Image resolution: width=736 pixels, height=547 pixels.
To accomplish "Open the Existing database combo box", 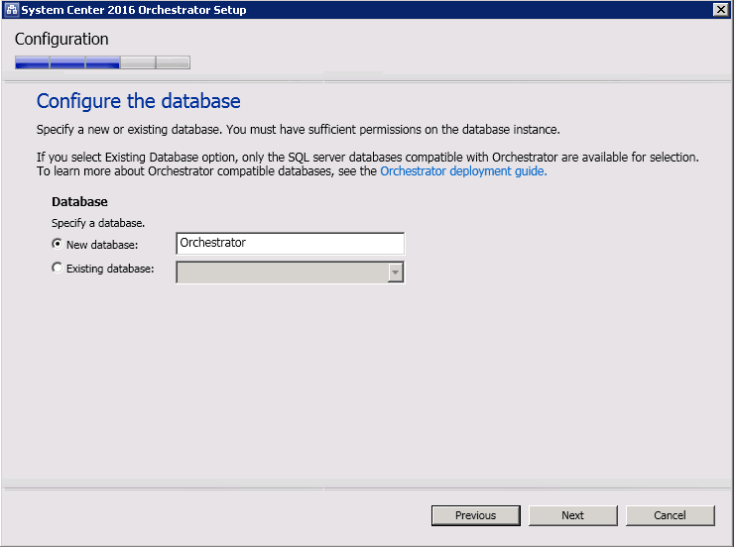I will (281, 272).
